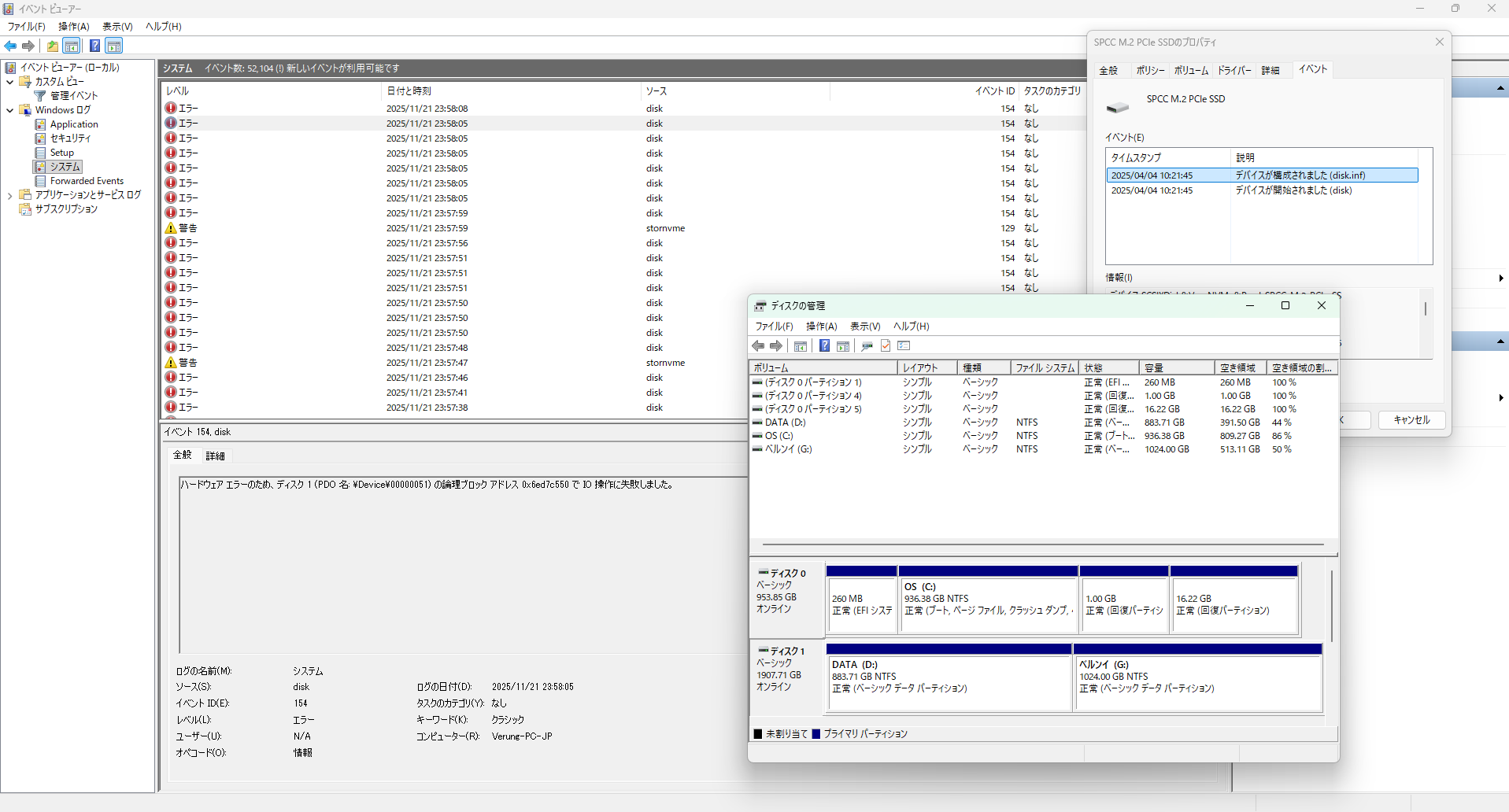Select the 管理イベント filter item in tree
This screenshot has height=812, width=1509.
point(73,95)
